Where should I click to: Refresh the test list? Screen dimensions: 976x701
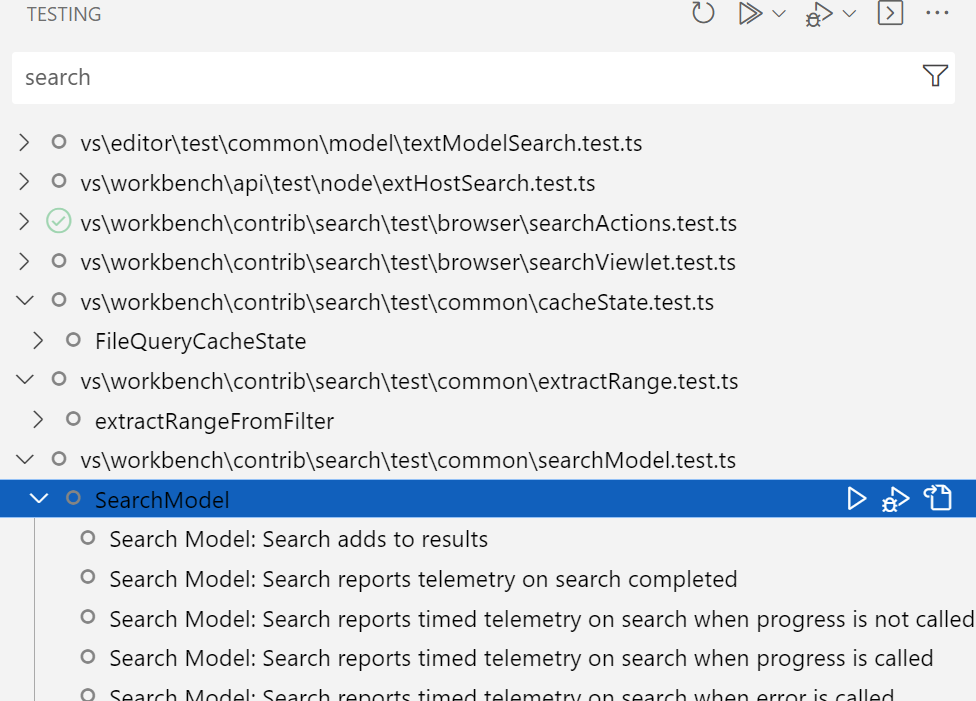703,14
